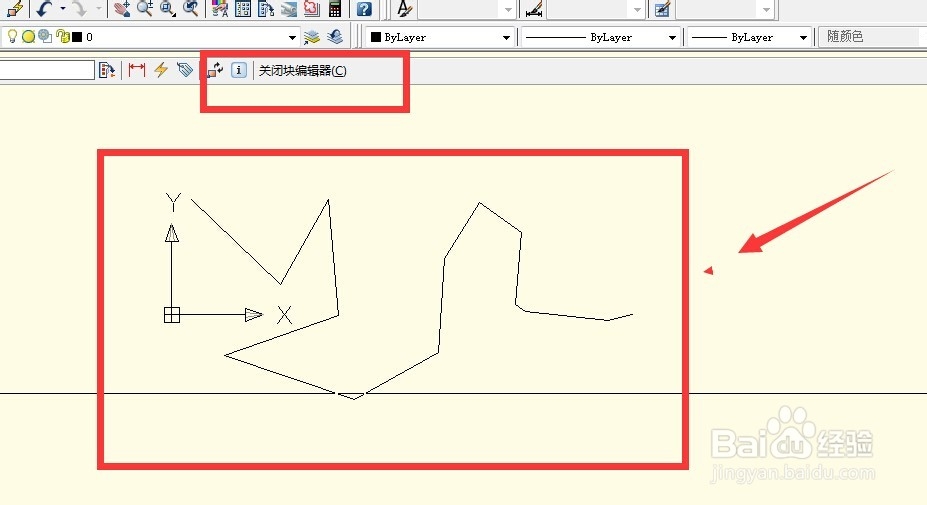The width and height of the screenshot is (927, 505).
Task: Click Zoom Previous icon
Action: (190, 8)
